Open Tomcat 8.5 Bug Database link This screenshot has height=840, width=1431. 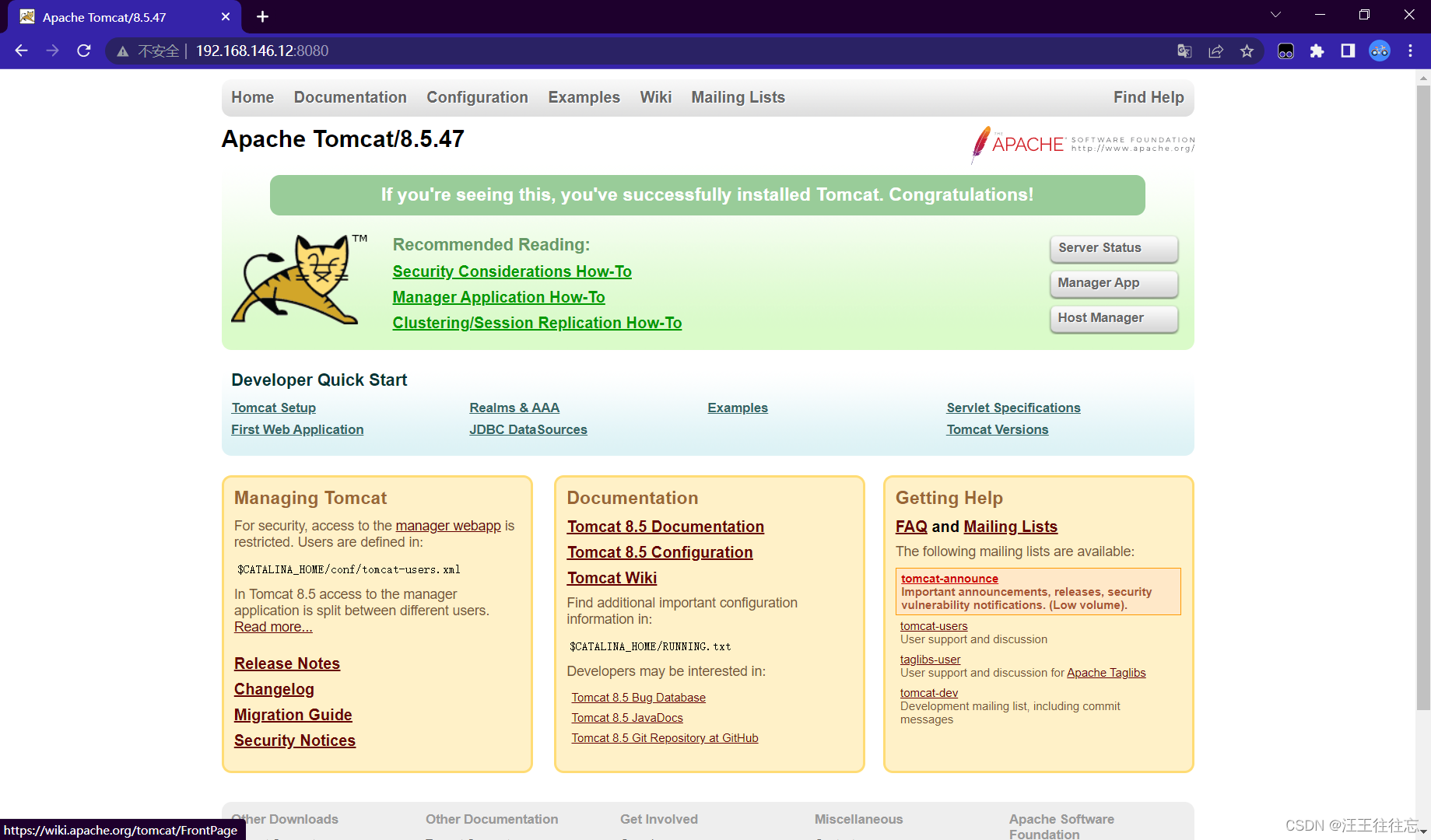pyautogui.click(x=638, y=698)
